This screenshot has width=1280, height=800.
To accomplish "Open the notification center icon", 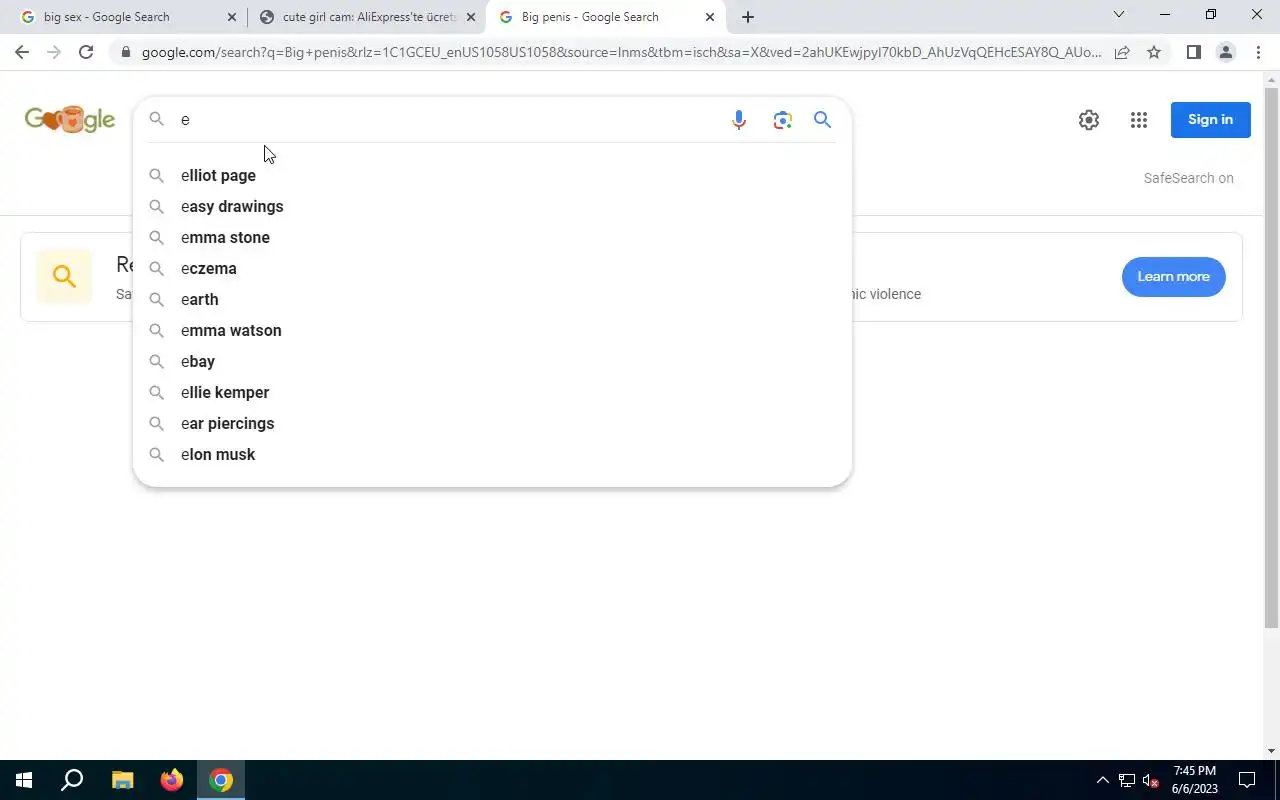I will [1247, 780].
